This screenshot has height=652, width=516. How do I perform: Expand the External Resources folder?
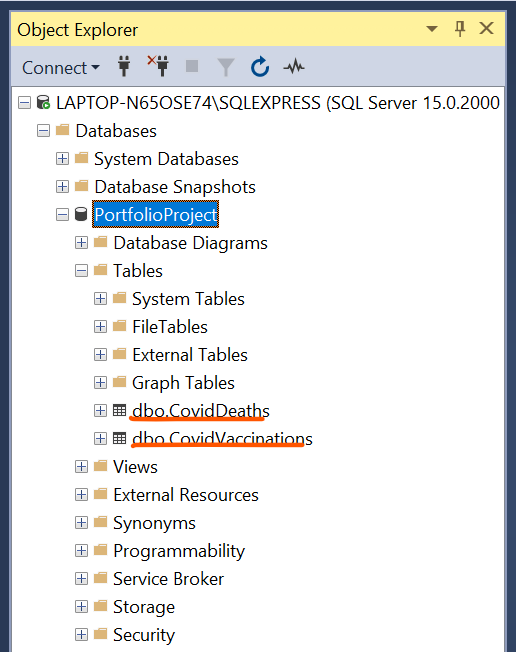click(81, 494)
